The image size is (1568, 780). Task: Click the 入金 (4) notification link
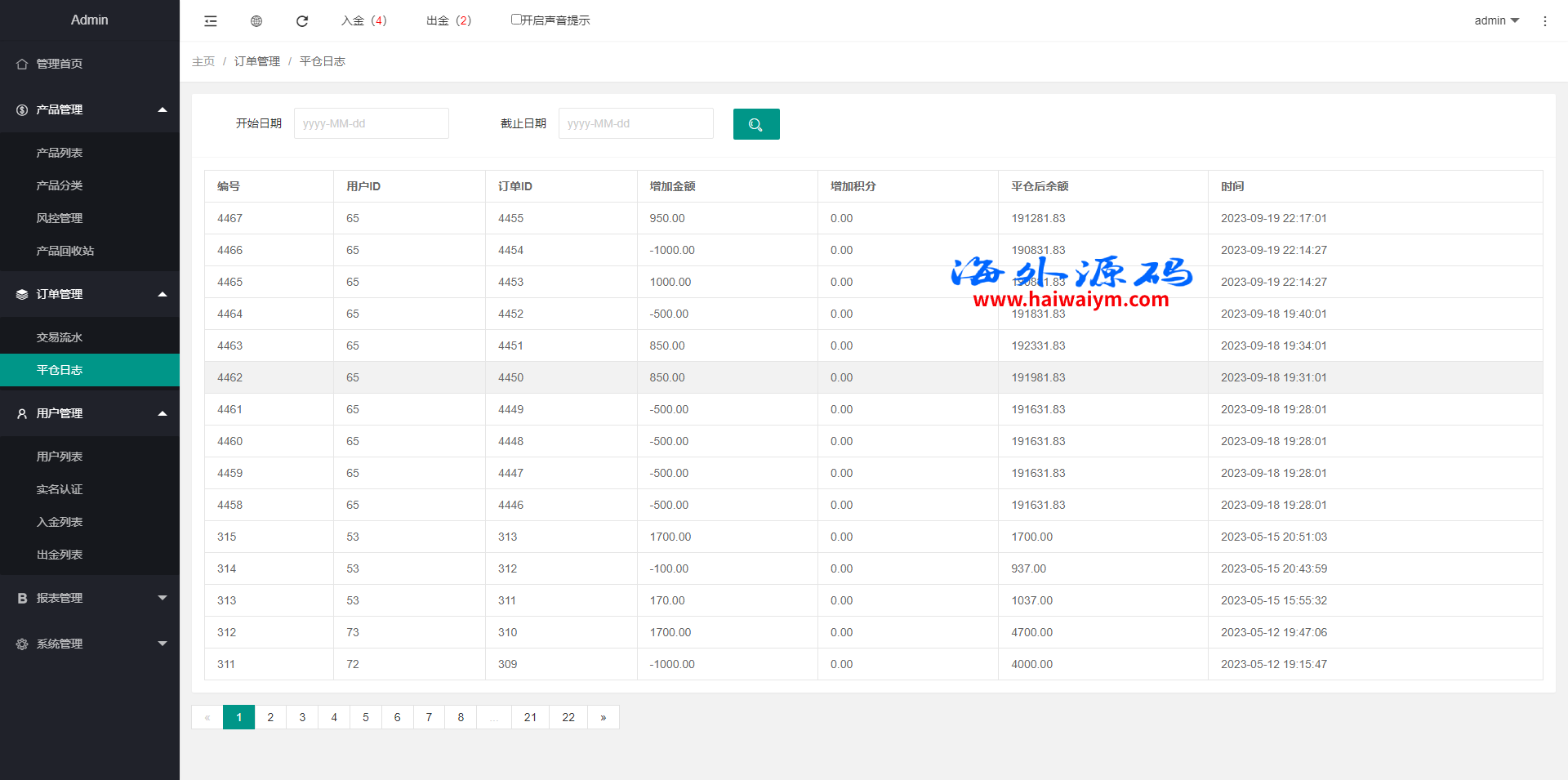click(364, 20)
